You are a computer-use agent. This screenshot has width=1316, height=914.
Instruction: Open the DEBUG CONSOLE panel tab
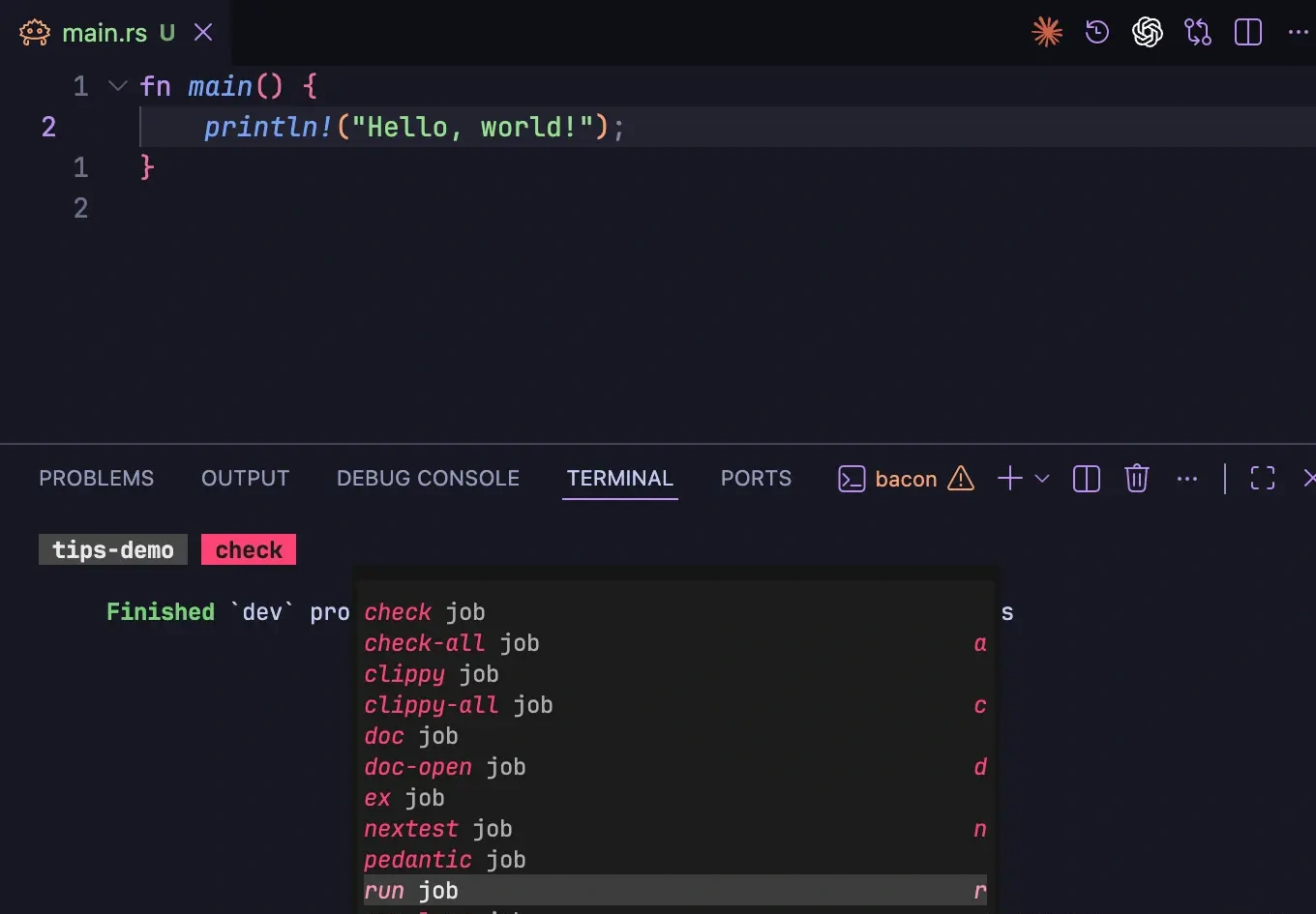coord(428,478)
